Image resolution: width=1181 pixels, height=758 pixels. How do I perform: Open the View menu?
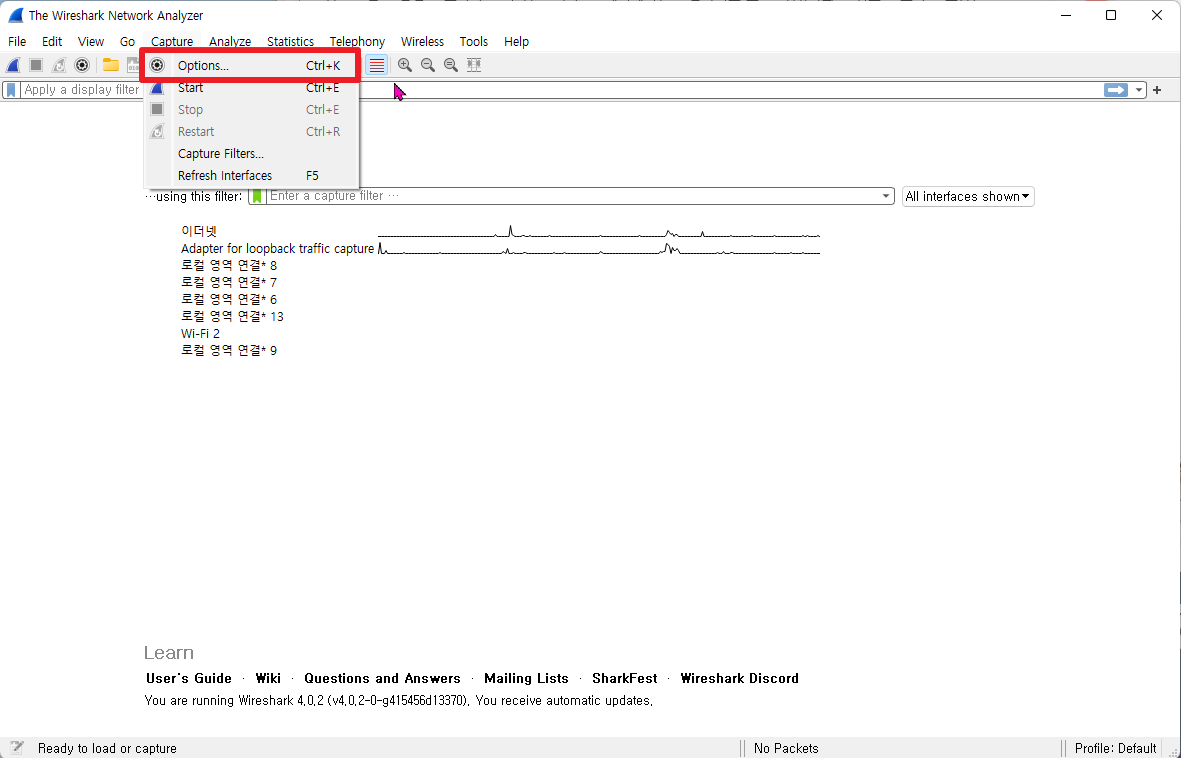point(90,41)
